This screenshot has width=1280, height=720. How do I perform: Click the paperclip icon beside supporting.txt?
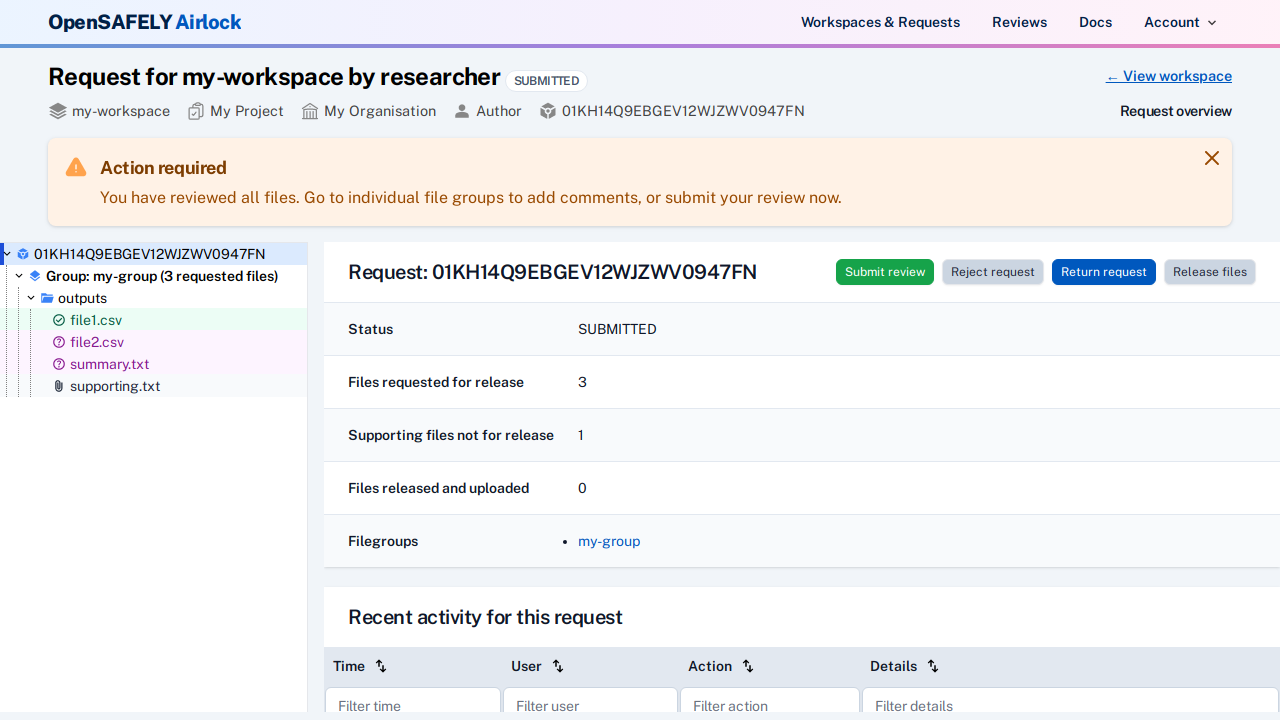point(59,386)
